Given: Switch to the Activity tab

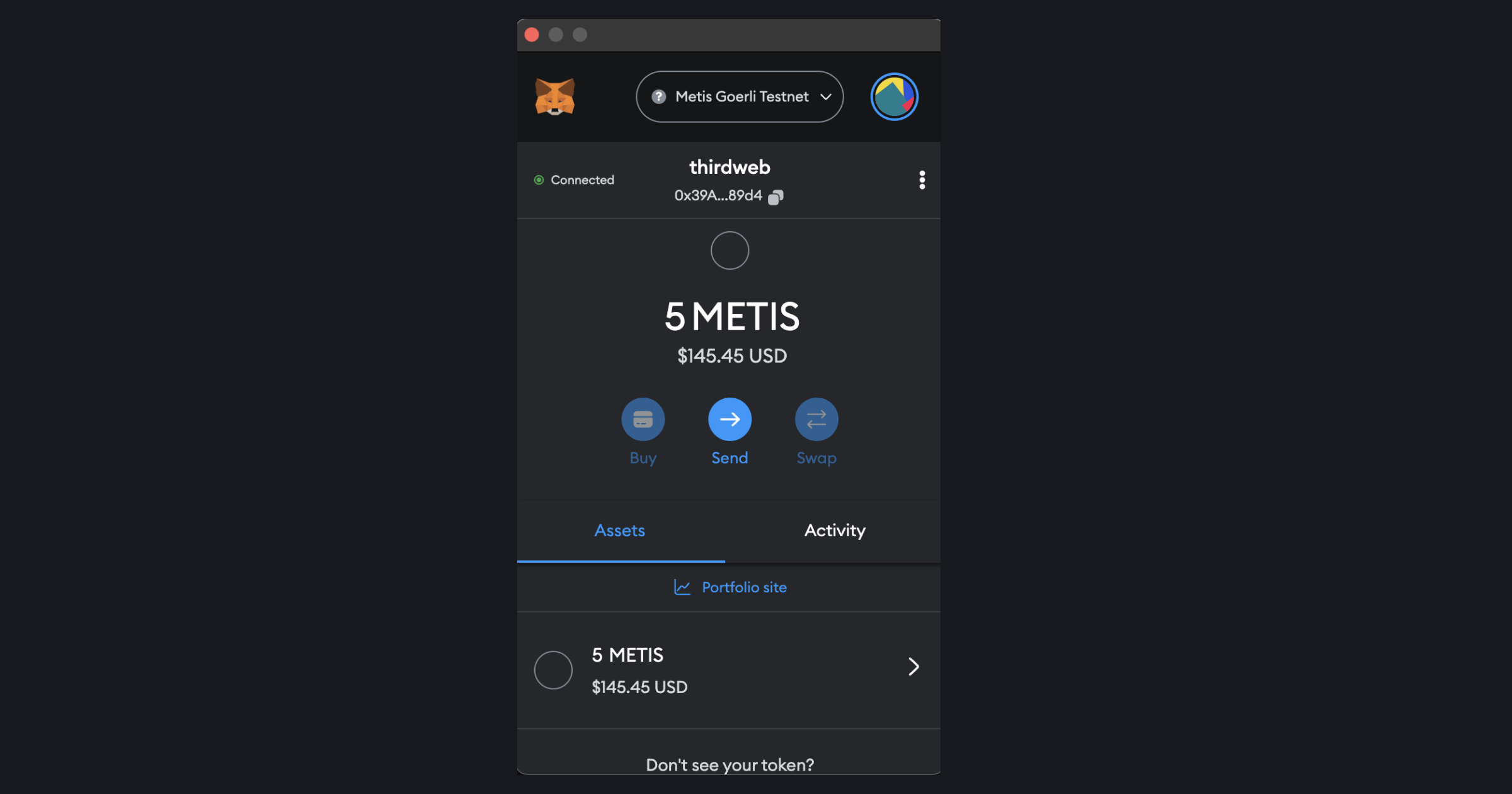Looking at the screenshot, I should (835, 530).
